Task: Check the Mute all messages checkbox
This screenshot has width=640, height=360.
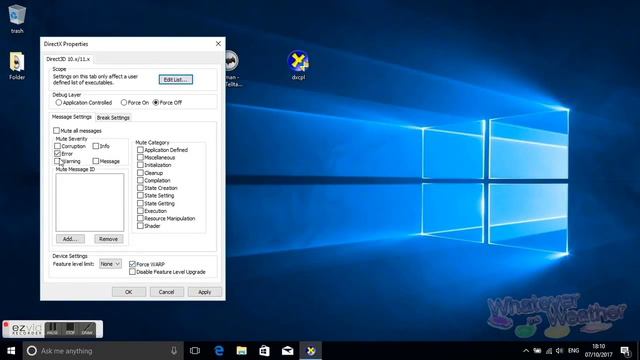Action: [56, 131]
